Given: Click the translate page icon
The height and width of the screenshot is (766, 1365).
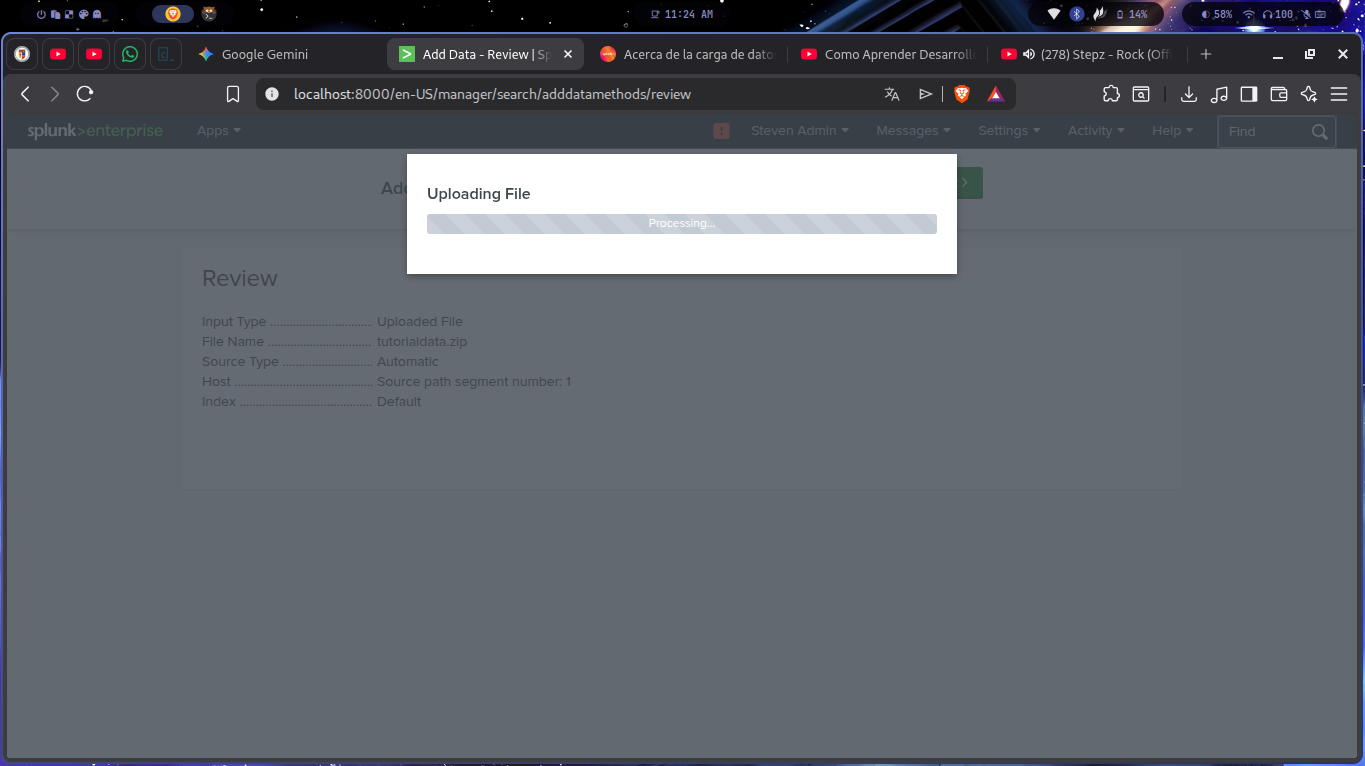Looking at the screenshot, I should pos(892,94).
